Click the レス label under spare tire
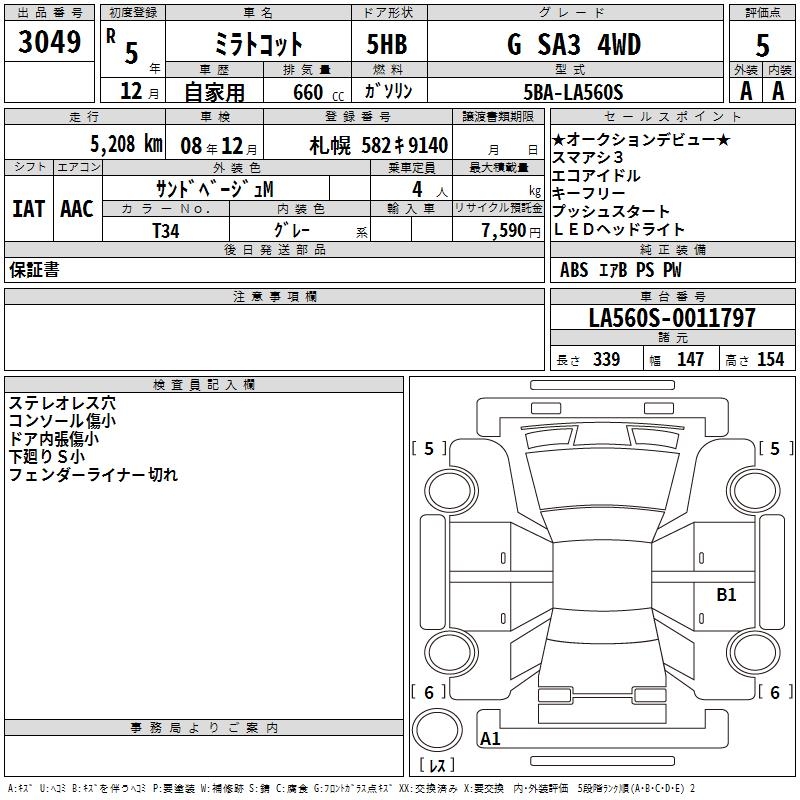The image size is (800, 800). coord(437,764)
